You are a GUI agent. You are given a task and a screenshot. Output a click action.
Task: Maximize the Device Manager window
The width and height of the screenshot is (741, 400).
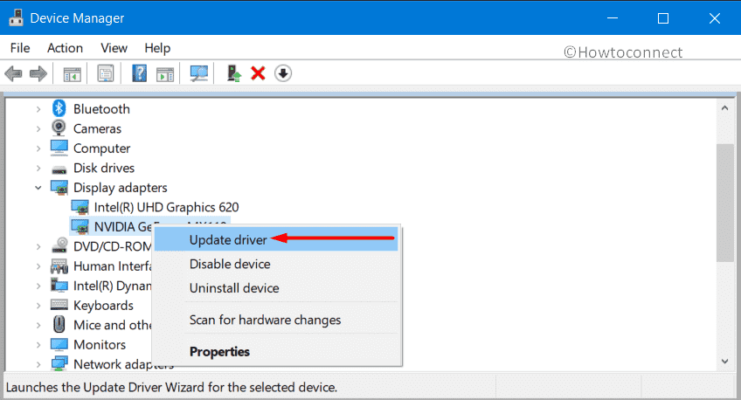(x=663, y=18)
